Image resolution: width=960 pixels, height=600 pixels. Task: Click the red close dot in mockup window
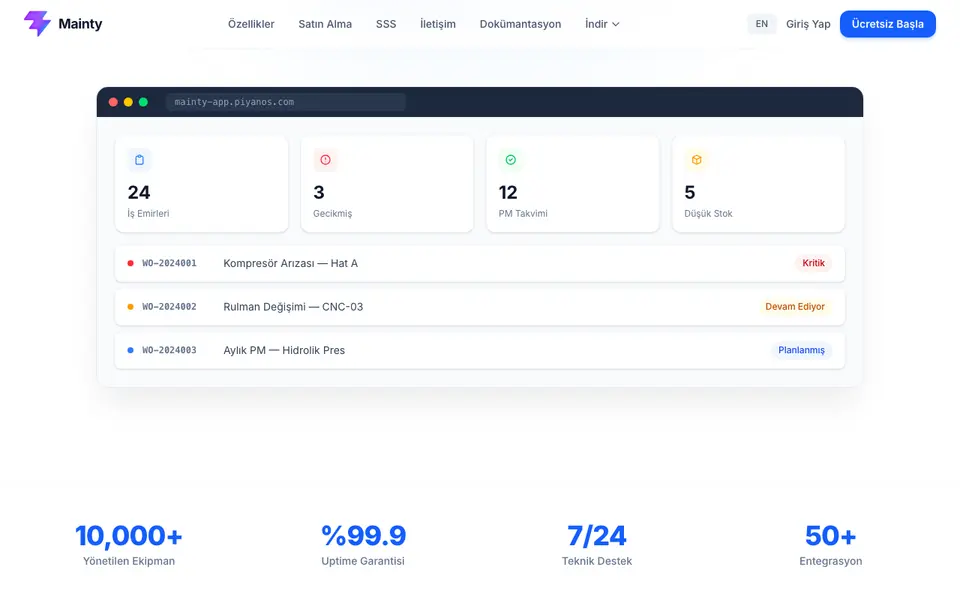pyautogui.click(x=113, y=102)
